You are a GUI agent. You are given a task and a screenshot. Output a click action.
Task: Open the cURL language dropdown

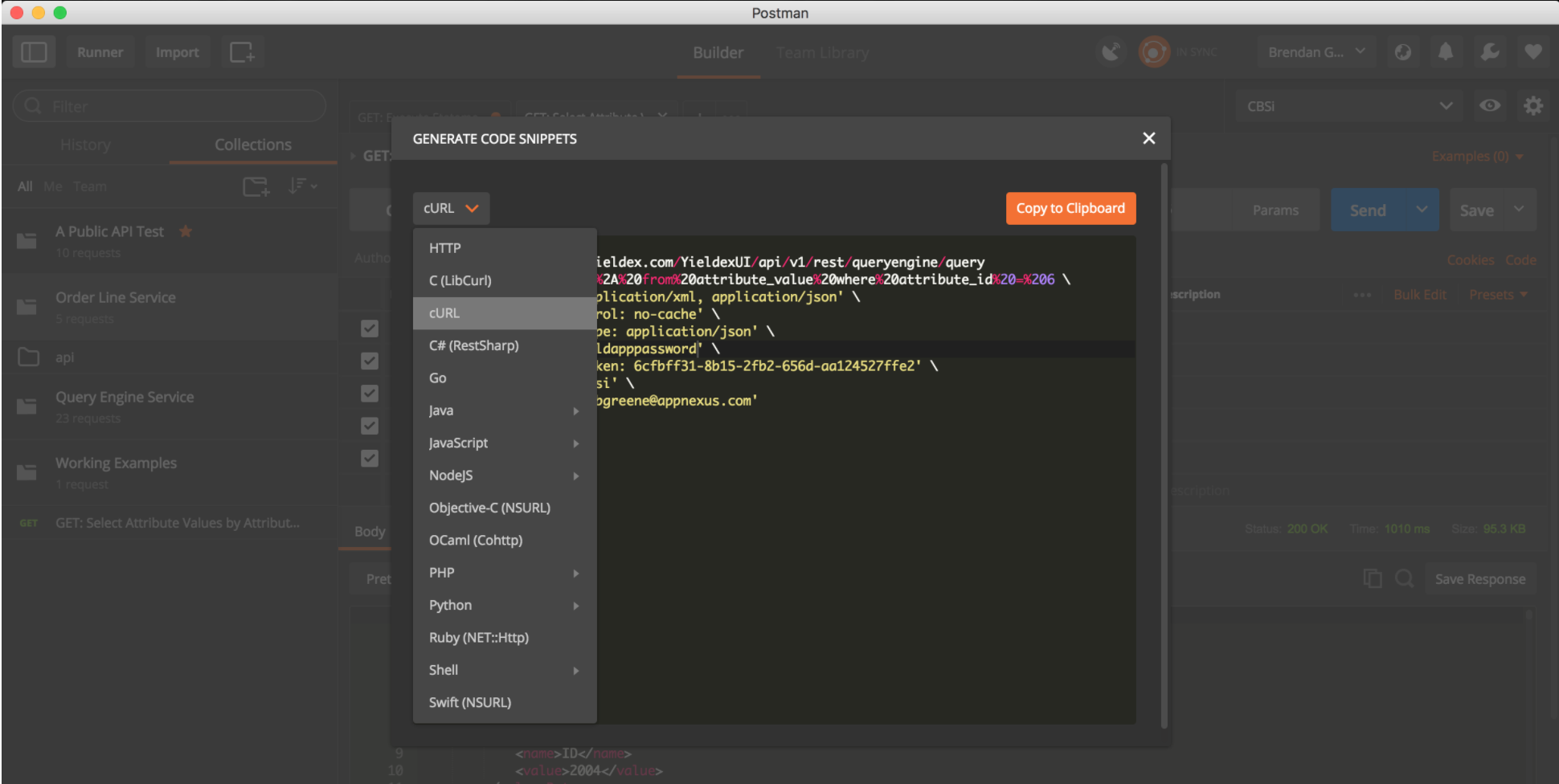(x=451, y=208)
